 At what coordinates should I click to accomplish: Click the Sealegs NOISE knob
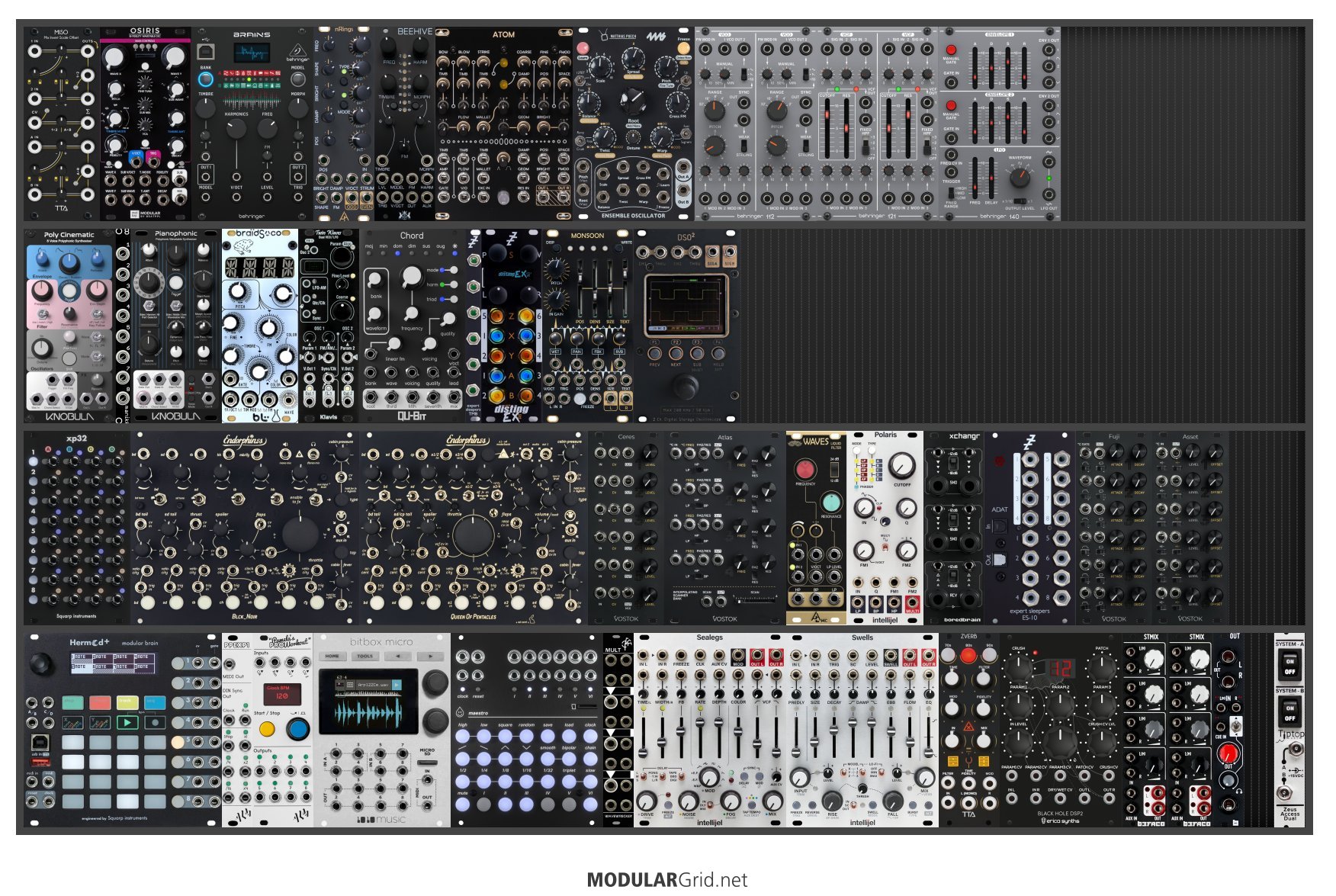(x=689, y=801)
